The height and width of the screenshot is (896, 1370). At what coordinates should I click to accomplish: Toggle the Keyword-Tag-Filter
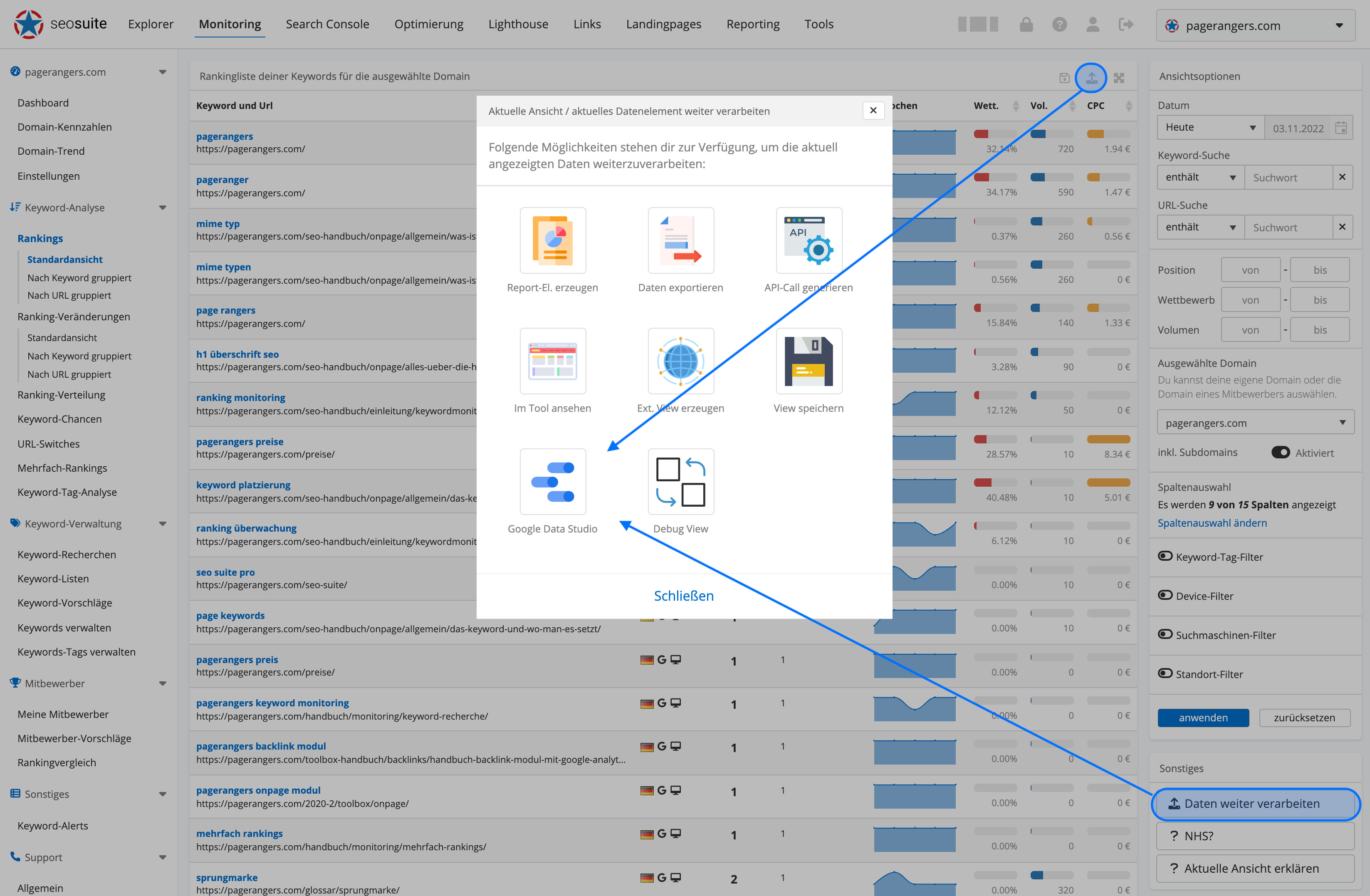[1165, 556]
